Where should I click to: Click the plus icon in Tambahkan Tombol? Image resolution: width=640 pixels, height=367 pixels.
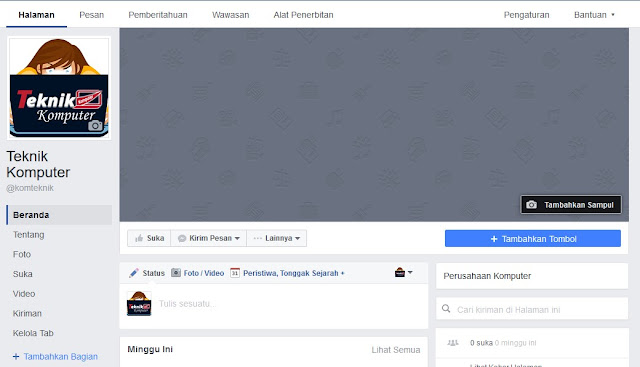click(x=494, y=239)
